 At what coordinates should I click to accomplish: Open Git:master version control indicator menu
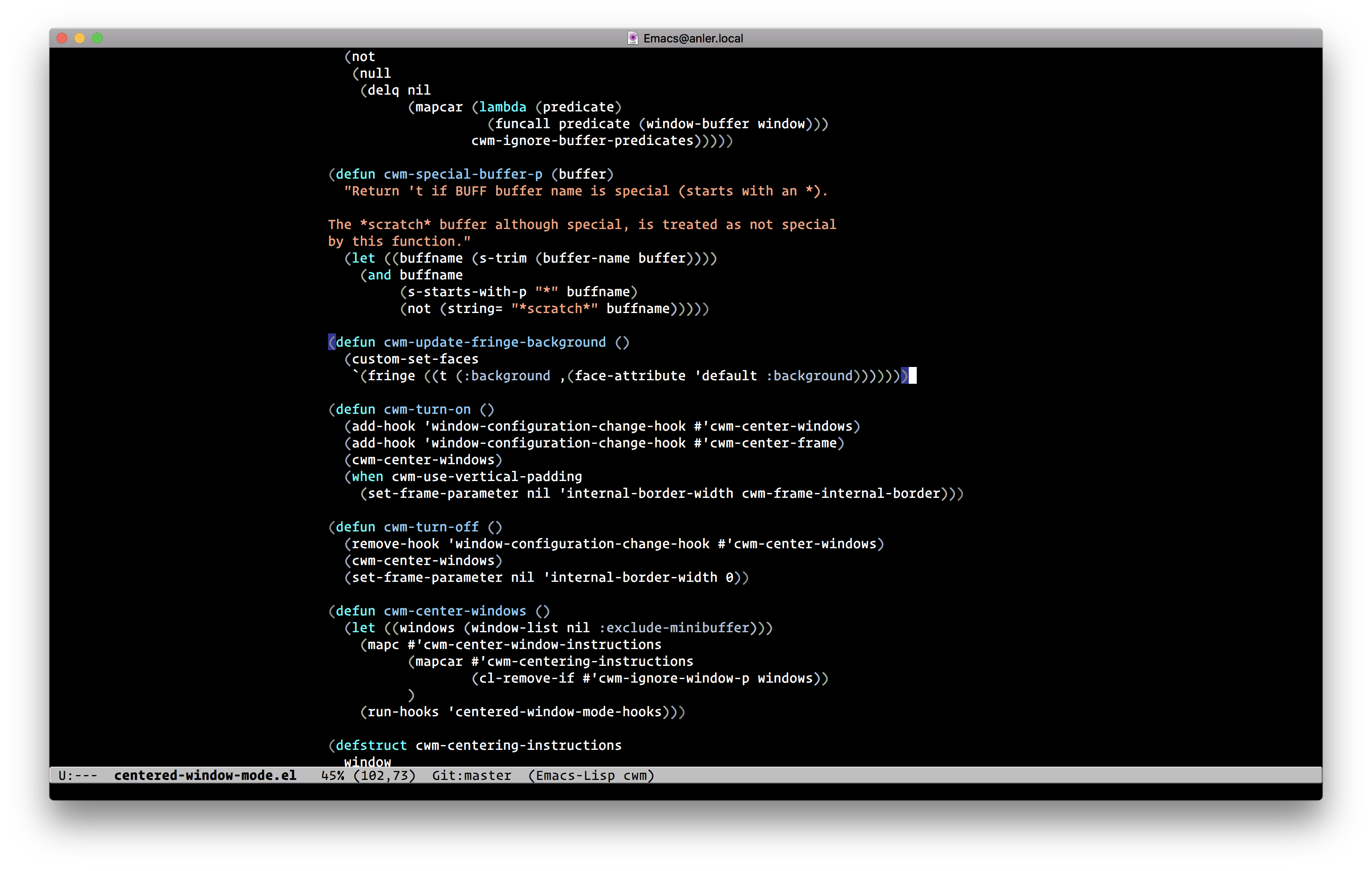tap(471, 775)
